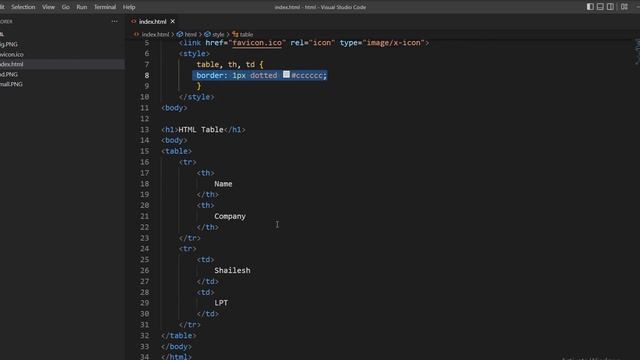Click the closing brace on line 9

pos(199,86)
